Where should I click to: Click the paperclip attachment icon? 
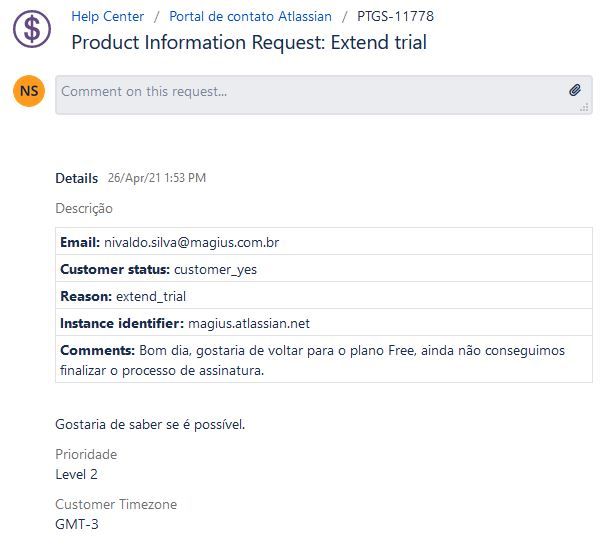tap(575, 90)
